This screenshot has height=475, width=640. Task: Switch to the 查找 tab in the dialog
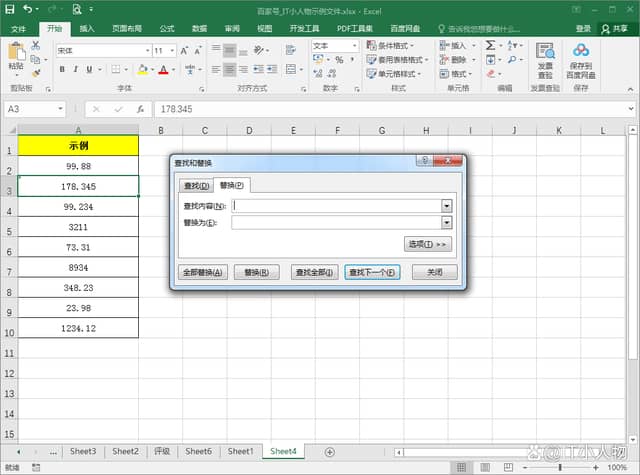195,185
